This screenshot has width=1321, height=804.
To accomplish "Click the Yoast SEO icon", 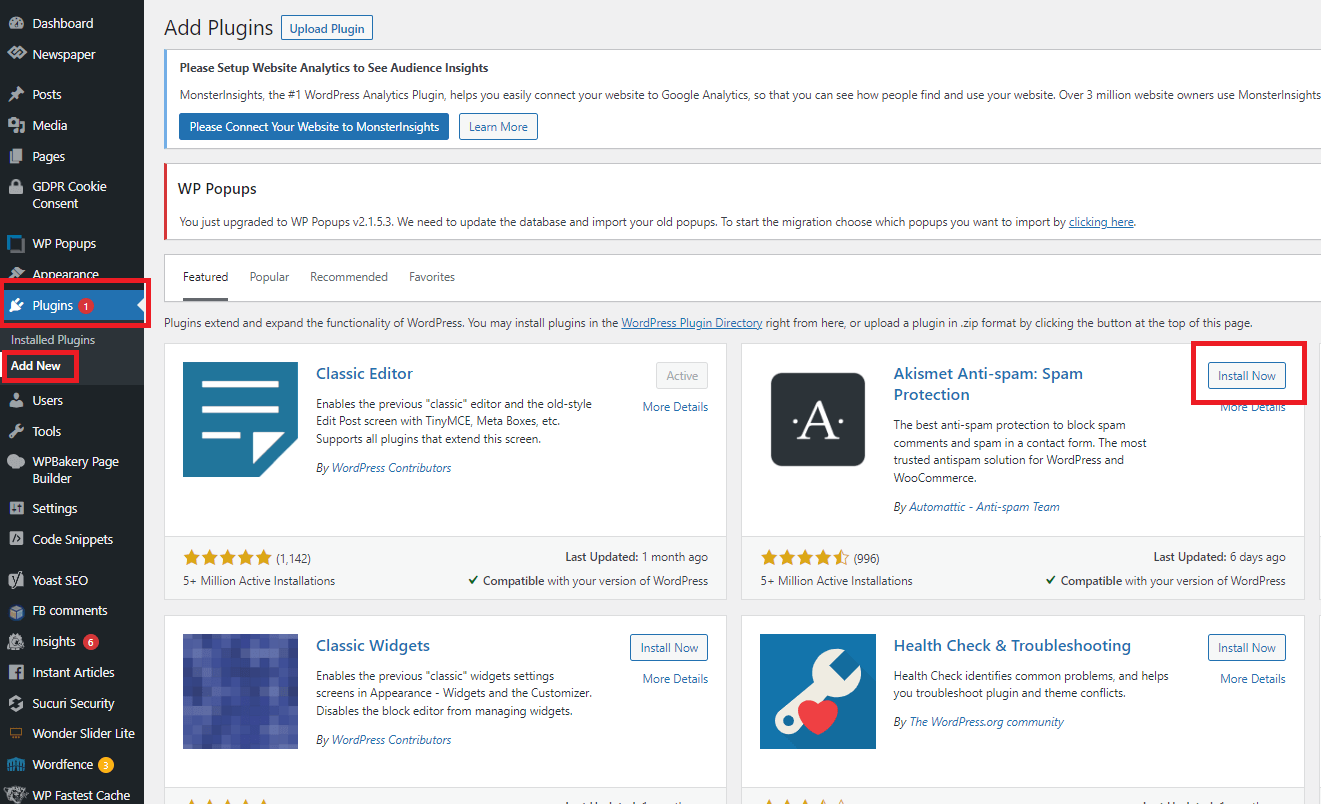I will (x=16, y=580).
